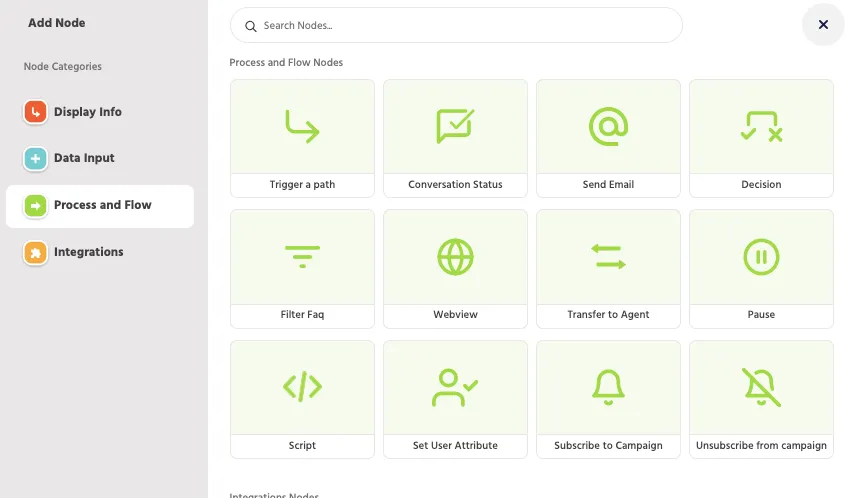Image resolution: width=847 pixels, height=498 pixels.
Task: Select the Pause node icon
Action: (761, 257)
